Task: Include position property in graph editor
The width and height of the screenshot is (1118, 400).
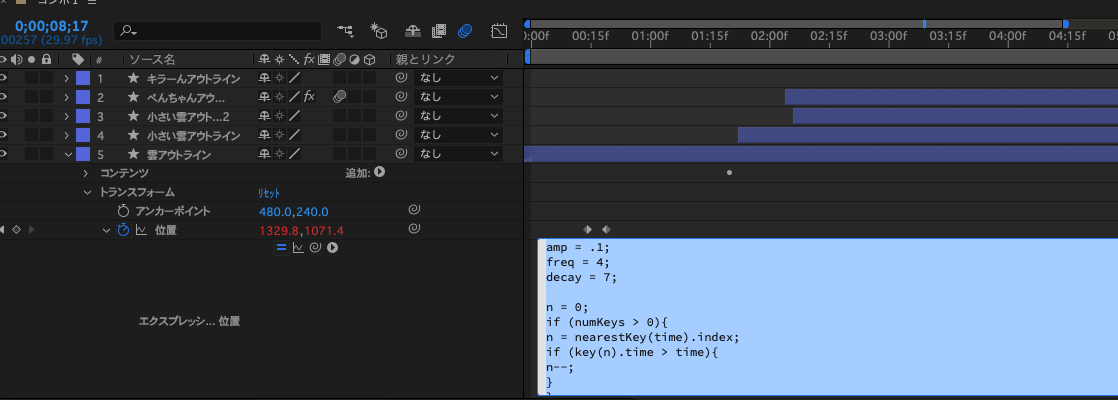Action: 141,230
